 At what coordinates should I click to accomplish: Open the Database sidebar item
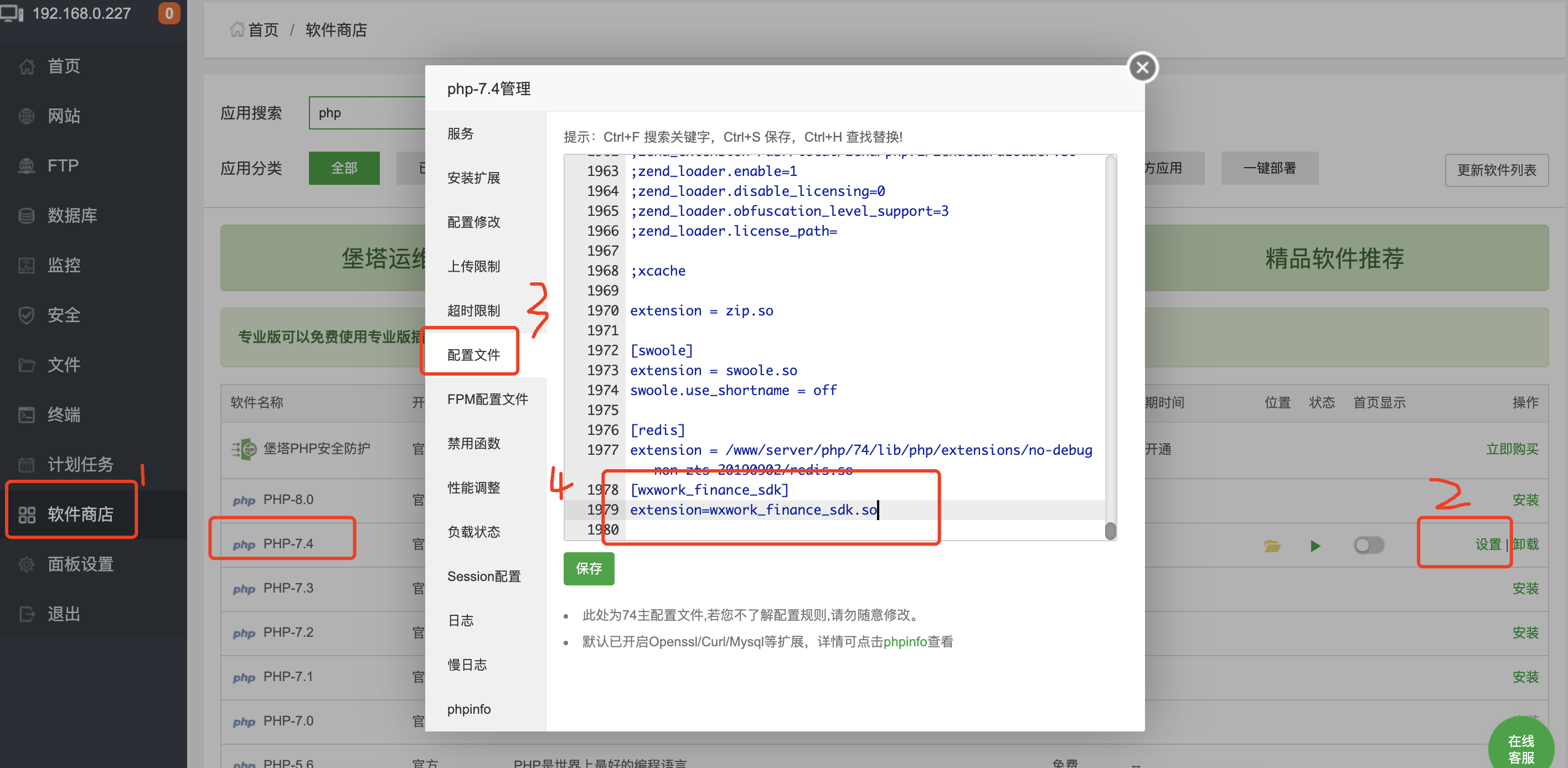click(72, 215)
